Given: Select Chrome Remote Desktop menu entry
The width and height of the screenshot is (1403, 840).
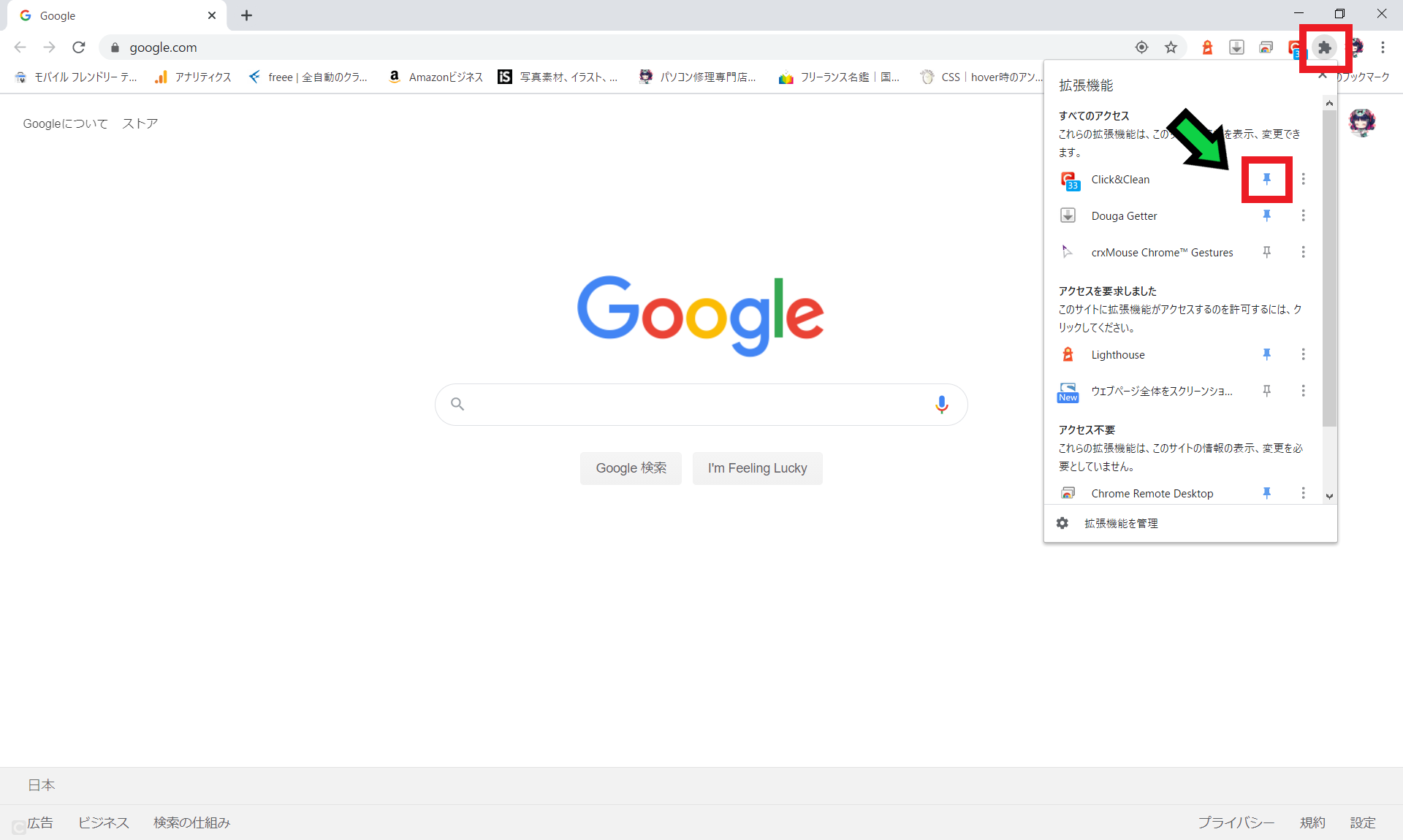Looking at the screenshot, I should click(1151, 494).
